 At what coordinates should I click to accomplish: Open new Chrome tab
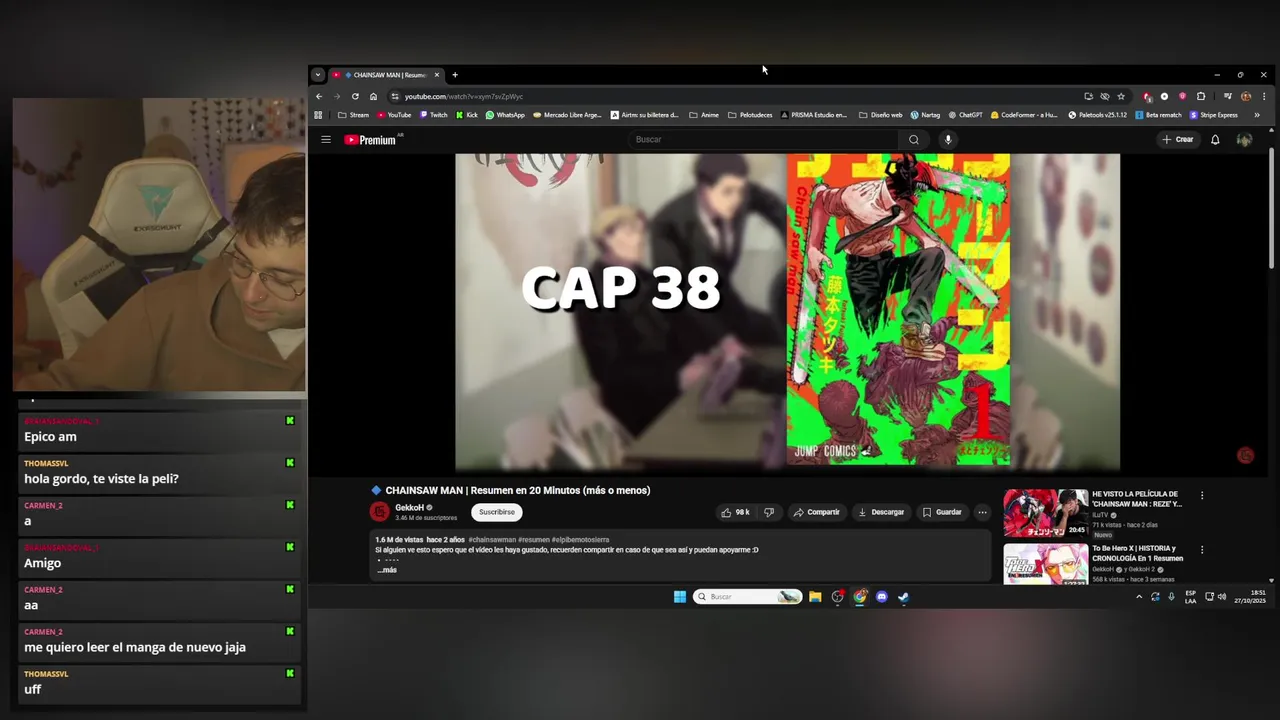click(x=455, y=75)
